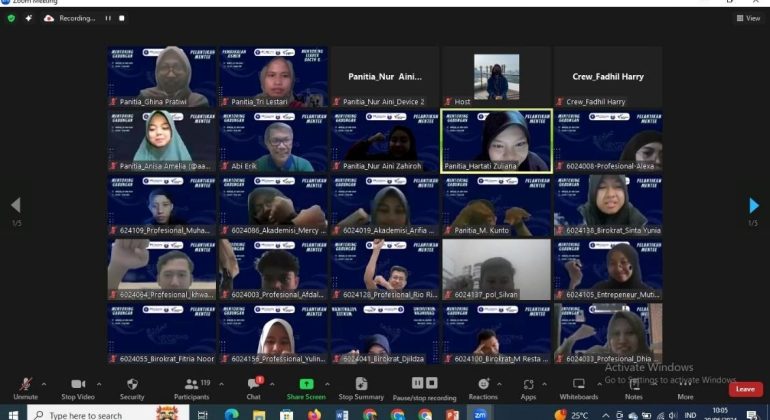
Task: Click the green encryption shield icon
Action: (11, 18)
